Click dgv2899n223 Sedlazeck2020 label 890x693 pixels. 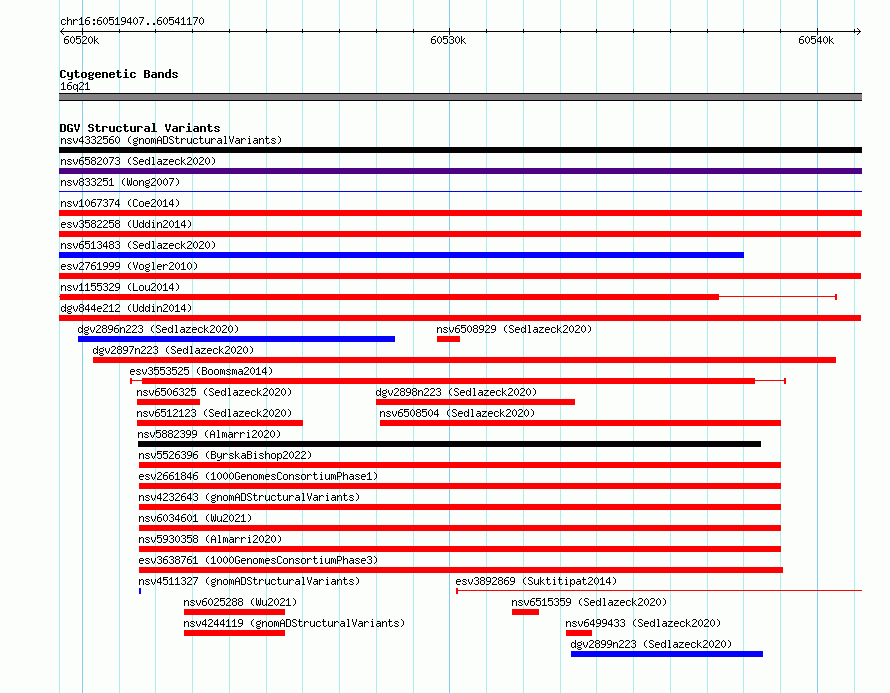click(x=651, y=644)
